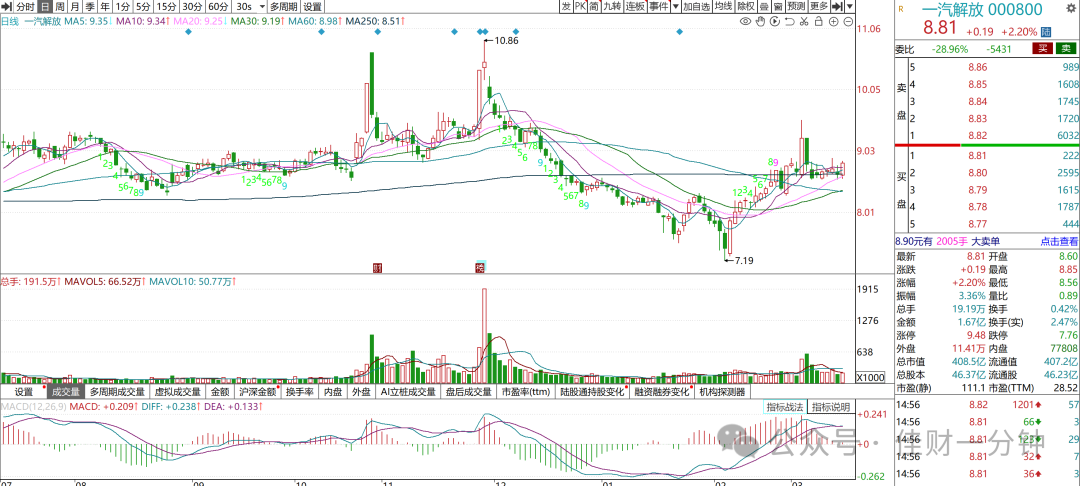Select the 虚拟成交量 indicator tab

(178, 392)
